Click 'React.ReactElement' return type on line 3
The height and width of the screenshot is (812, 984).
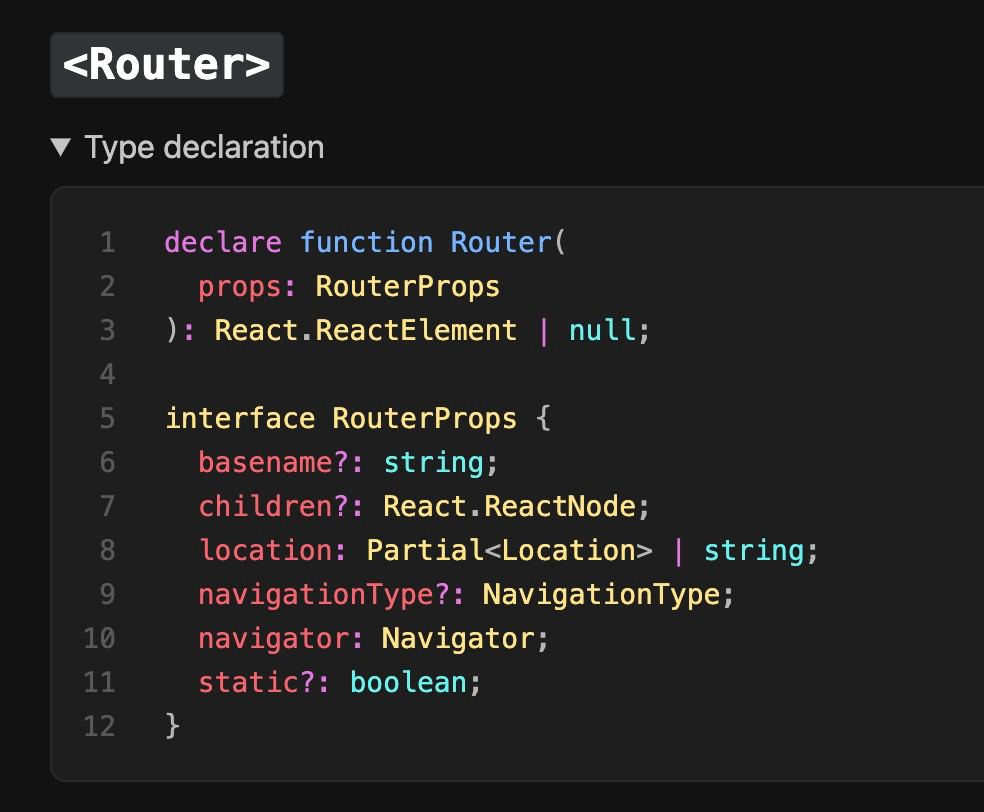pyautogui.click(x=366, y=330)
